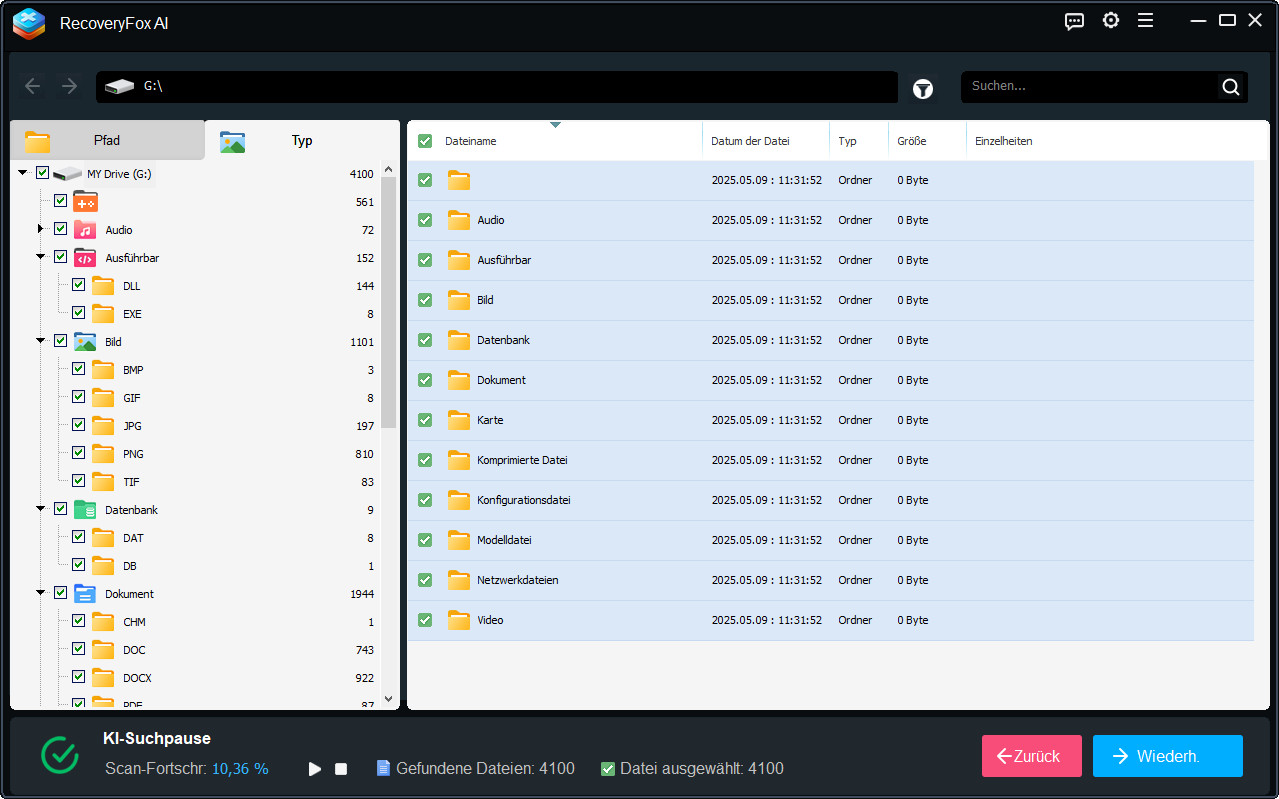Viewport: 1279px width, 799px height.
Task: Collapse the Dokument tree node
Action: 41,593
